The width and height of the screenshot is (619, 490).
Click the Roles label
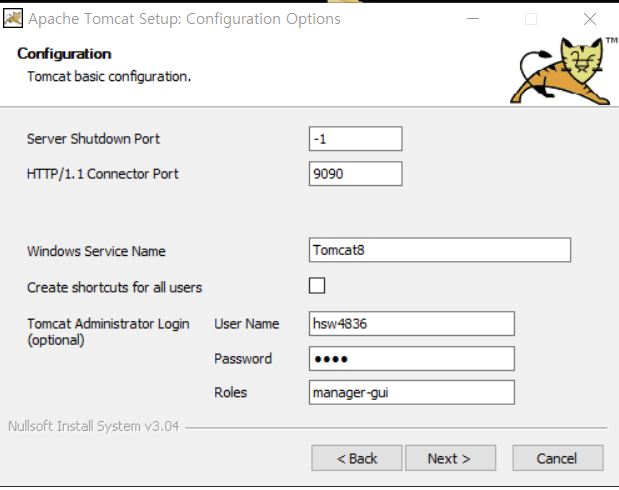click(x=231, y=392)
